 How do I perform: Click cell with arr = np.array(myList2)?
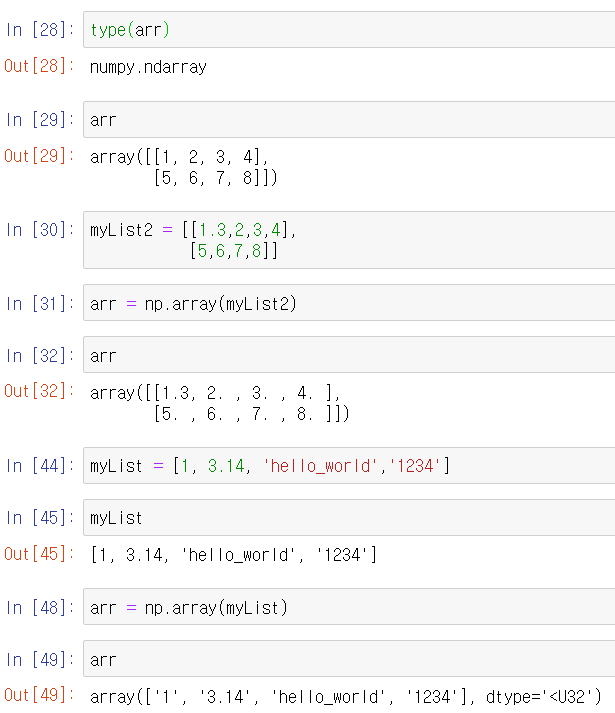[349, 303]
